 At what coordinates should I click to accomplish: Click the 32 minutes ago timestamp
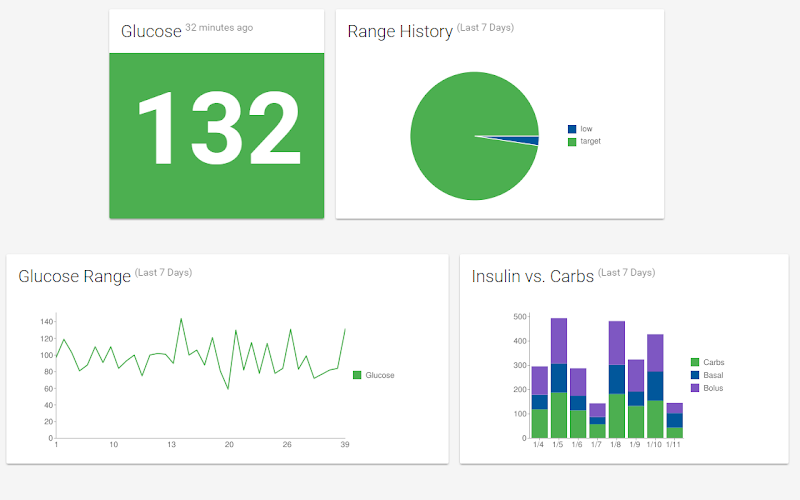pos(219,28)
